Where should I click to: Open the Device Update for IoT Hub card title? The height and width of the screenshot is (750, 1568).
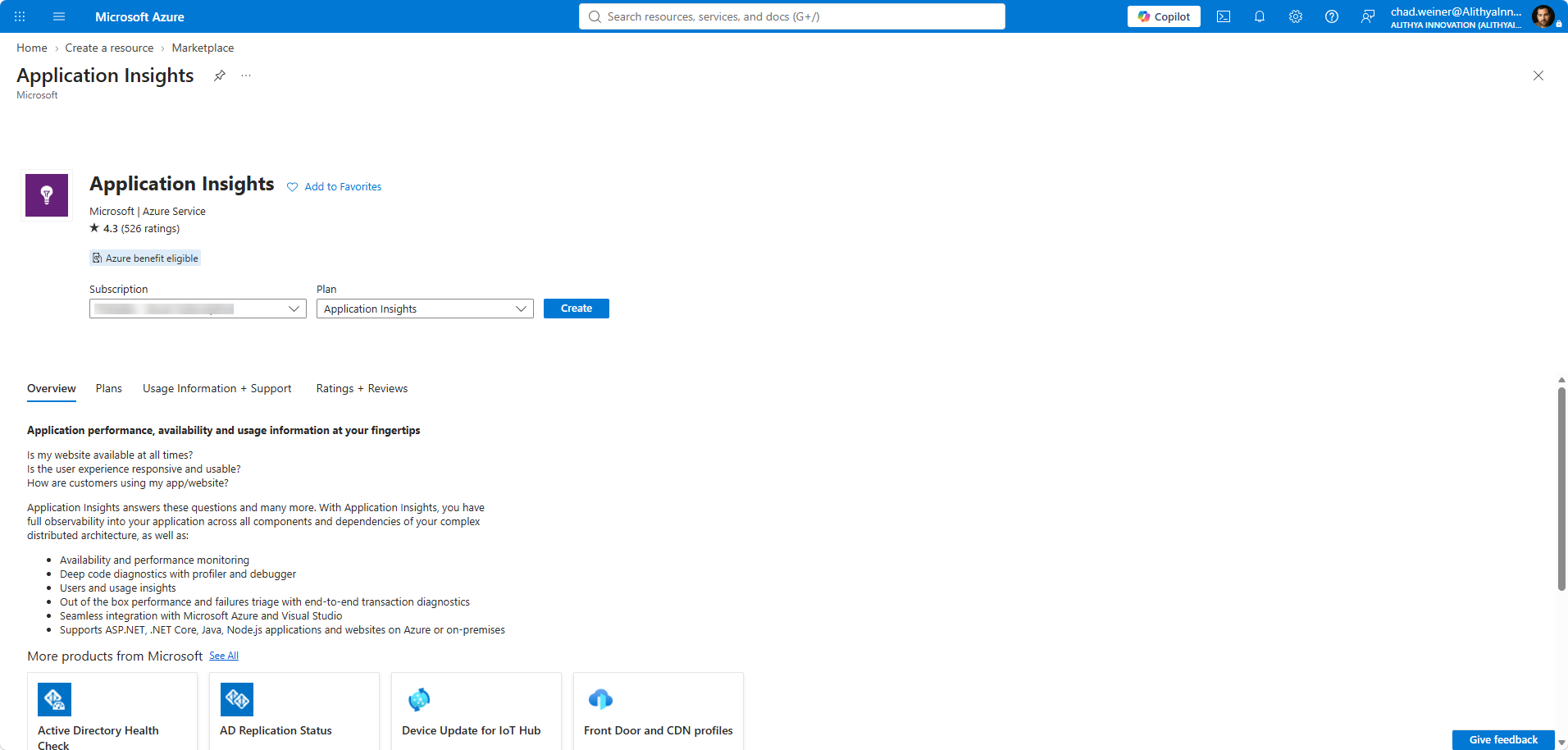[x=472, y=730]
